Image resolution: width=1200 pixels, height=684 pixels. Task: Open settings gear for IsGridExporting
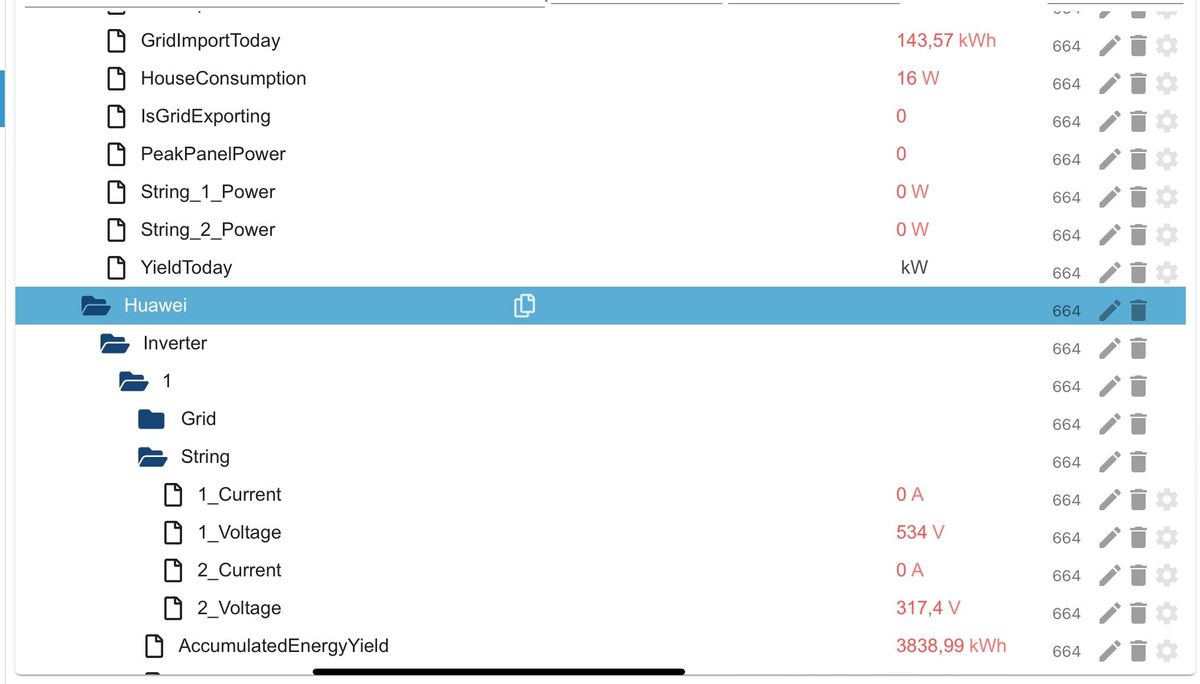[x=1166, y=122]
